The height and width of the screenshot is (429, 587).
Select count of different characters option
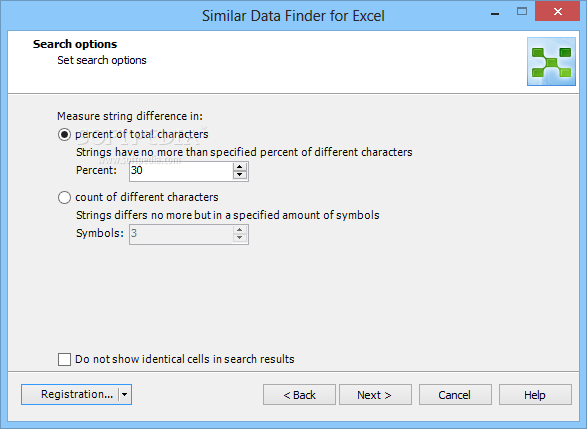pyautogui.click(x=64, y=197)
